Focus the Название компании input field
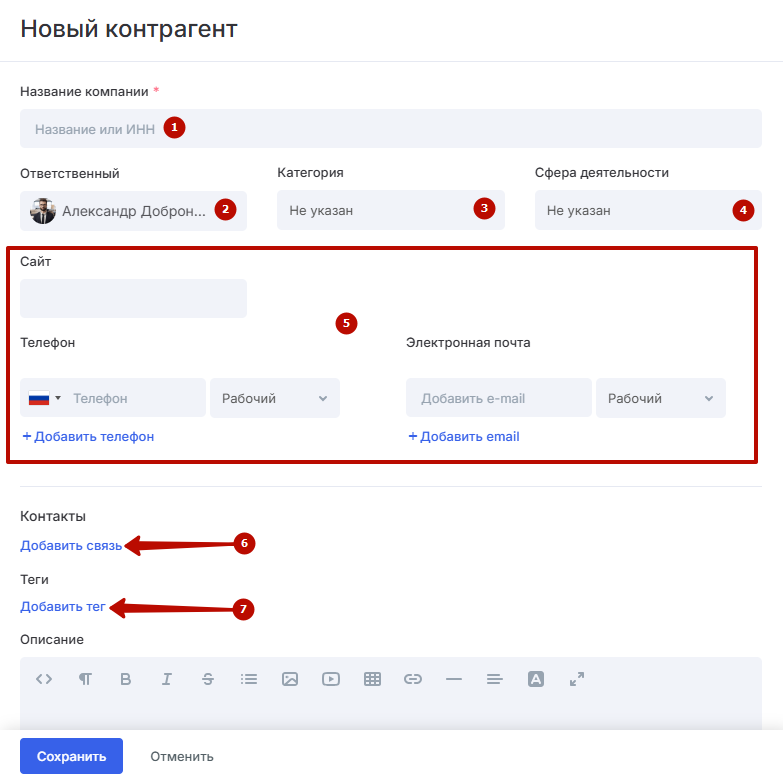Screen dimensions: 783x778 pyautogui.click(x=390, y=129)
